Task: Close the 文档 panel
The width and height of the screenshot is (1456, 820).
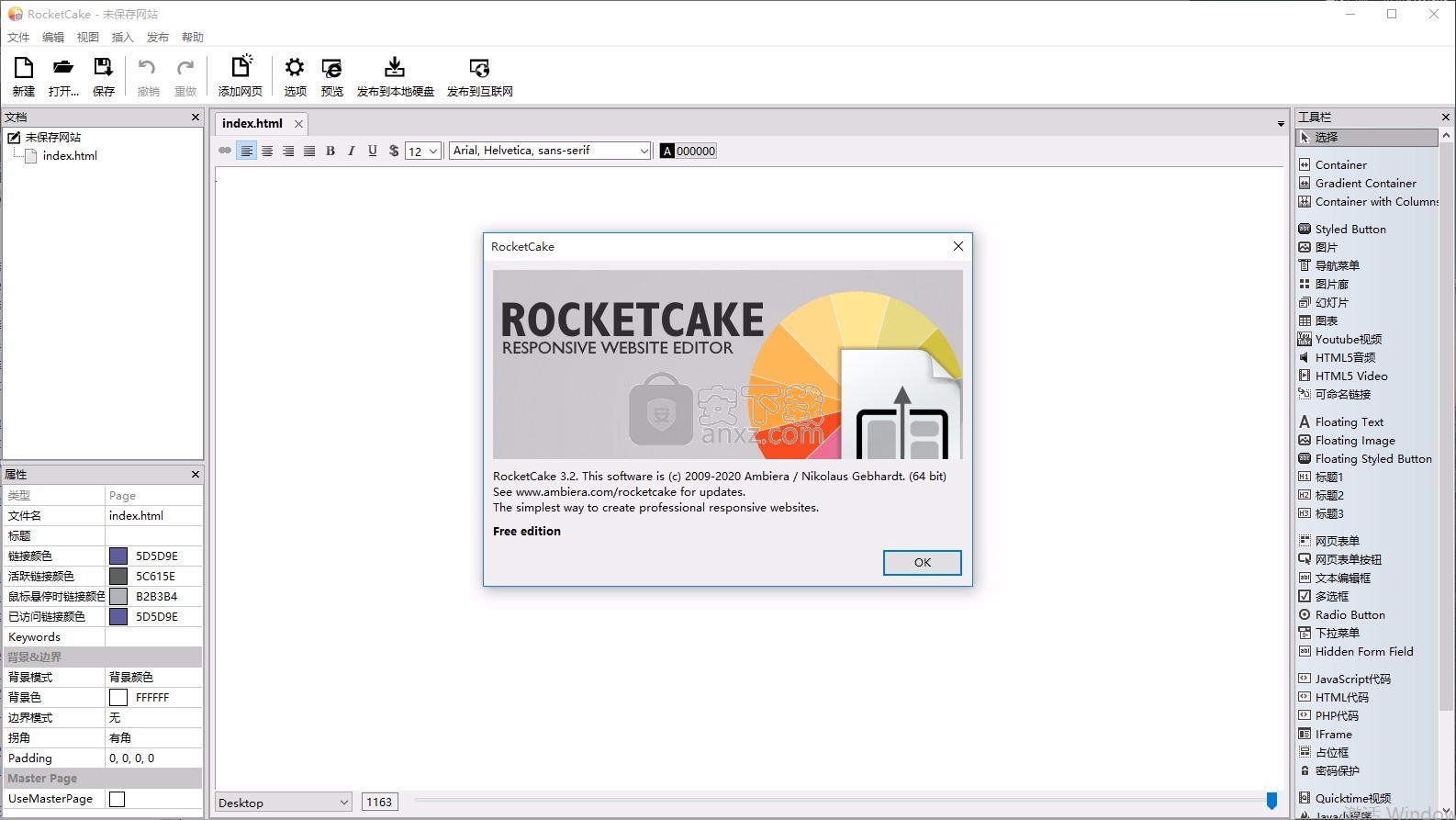Action: coord(195,117)
